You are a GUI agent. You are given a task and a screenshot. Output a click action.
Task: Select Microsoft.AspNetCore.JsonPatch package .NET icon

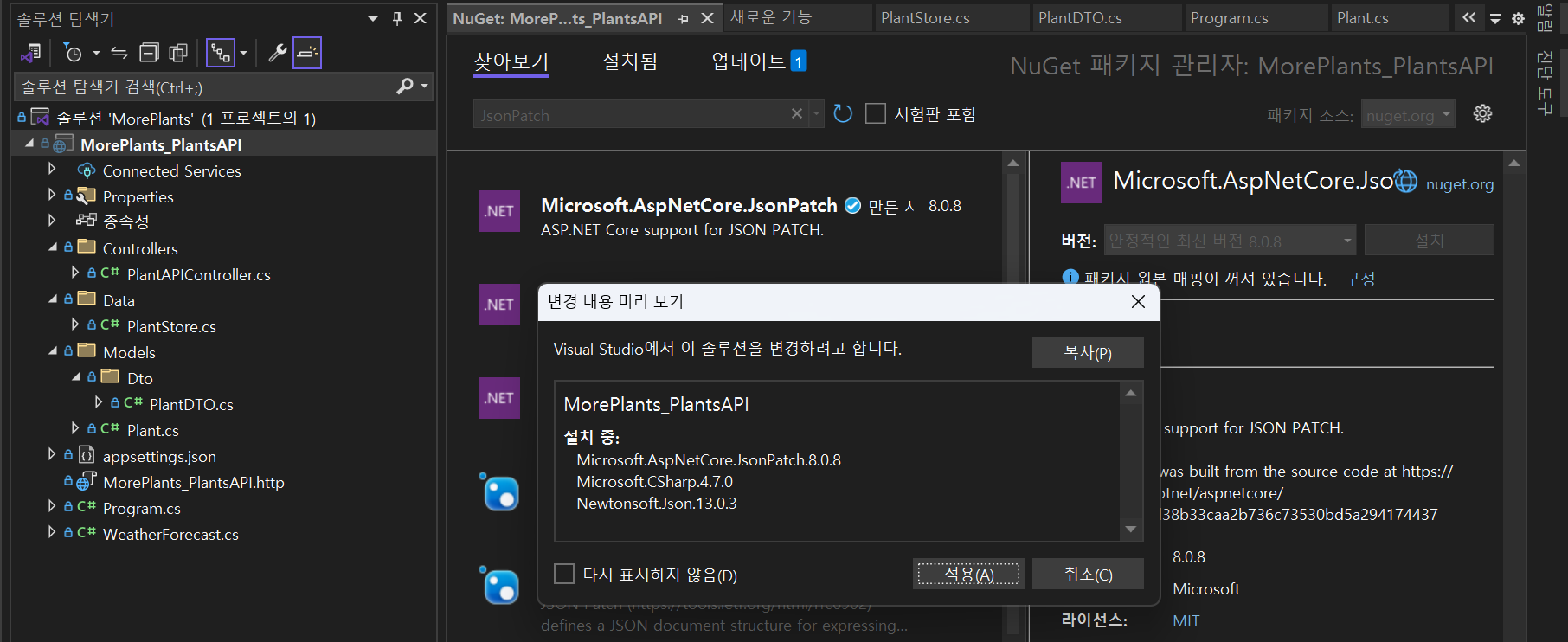499,211
